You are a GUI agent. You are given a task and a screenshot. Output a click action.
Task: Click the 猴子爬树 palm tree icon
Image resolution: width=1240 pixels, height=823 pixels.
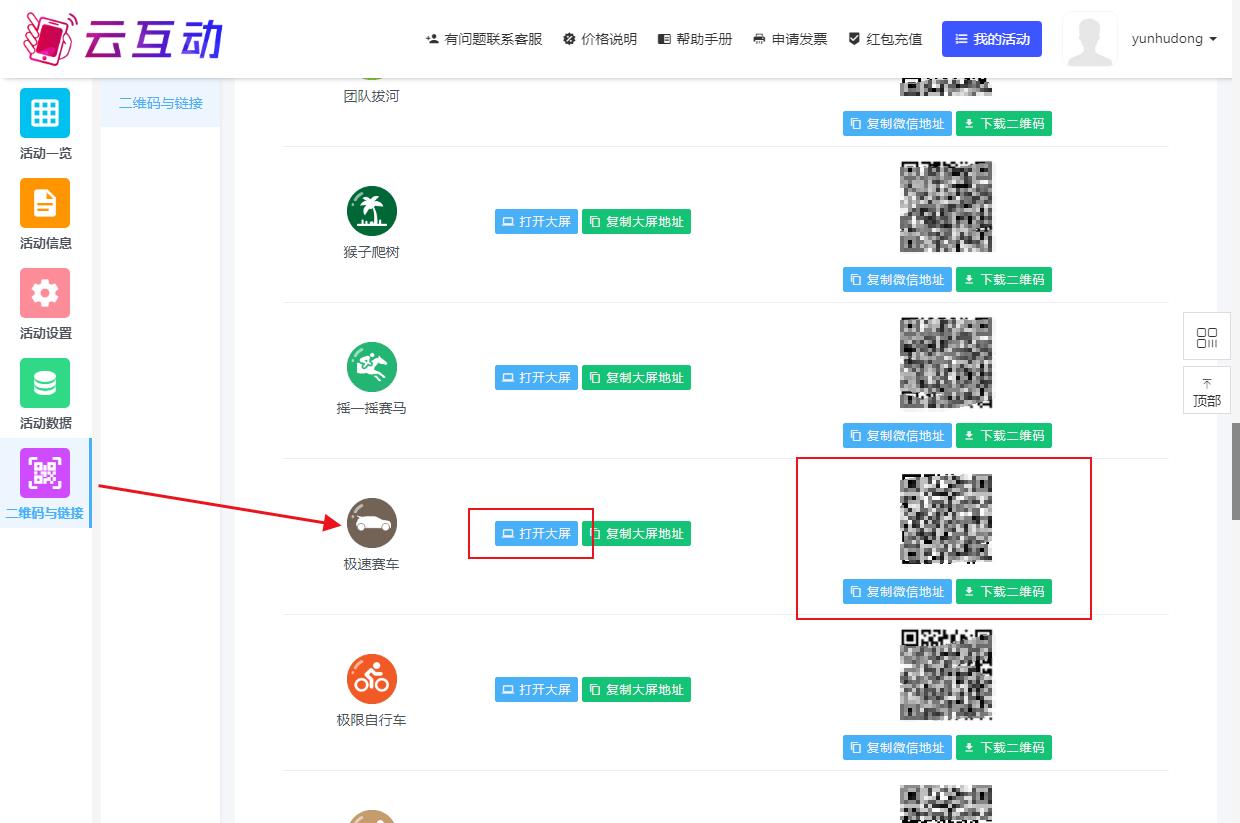click(371, 212)
